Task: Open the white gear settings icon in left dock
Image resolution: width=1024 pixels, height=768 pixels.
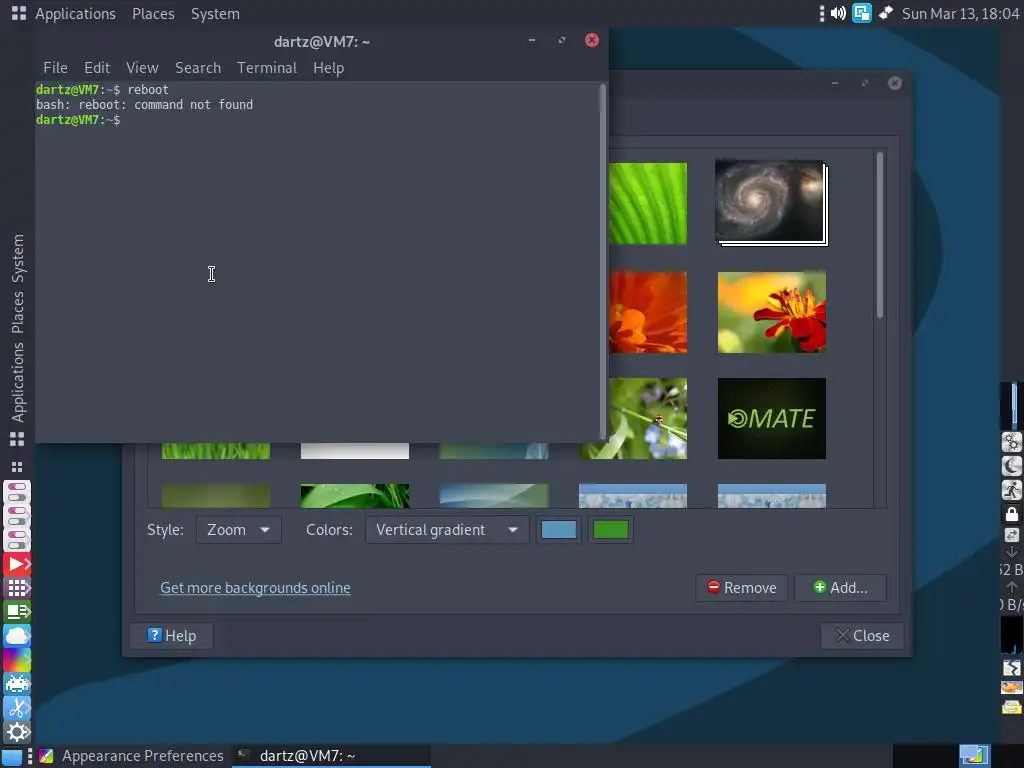Action: 17,732
